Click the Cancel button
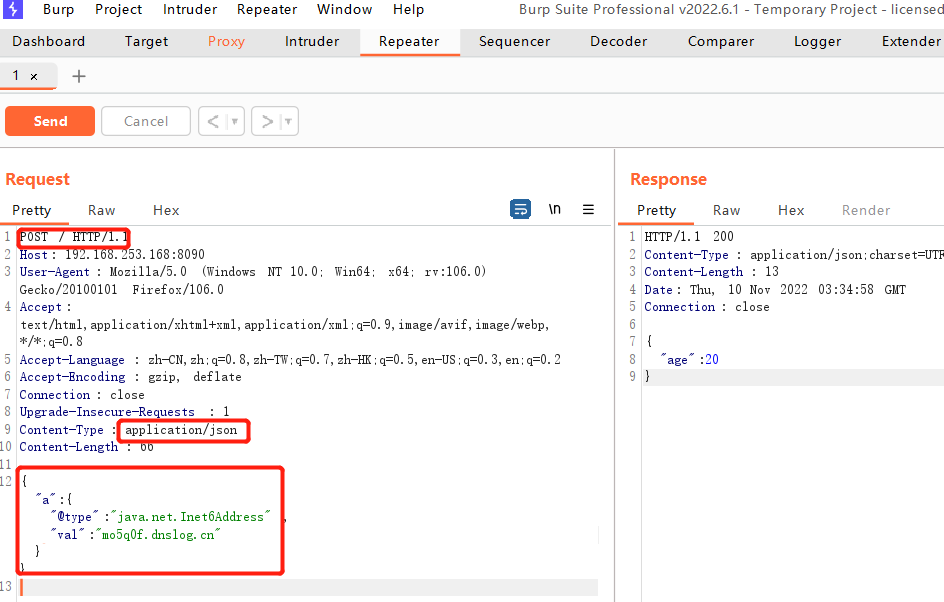Image resolution: width=944 pixels, height=602 pixels. point(146,121)
